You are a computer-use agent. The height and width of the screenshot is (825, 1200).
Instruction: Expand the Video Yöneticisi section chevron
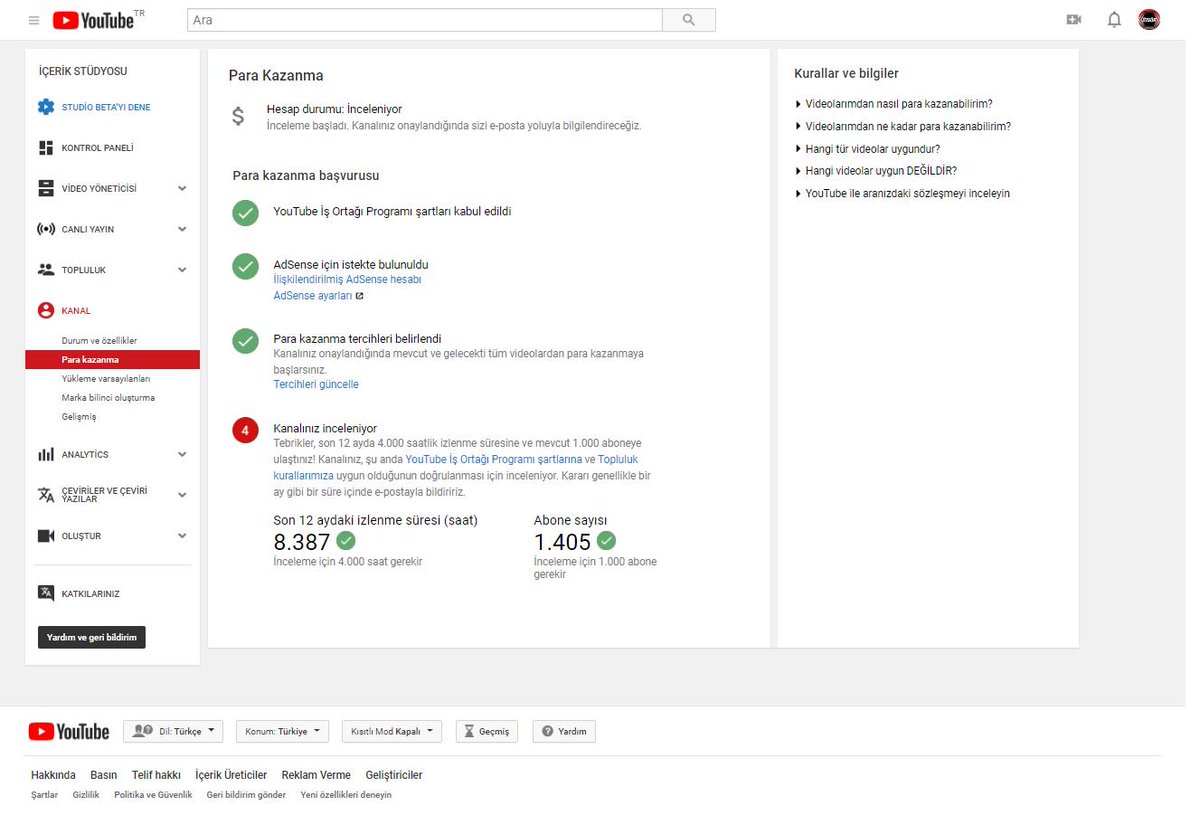(x=182, y=188)
